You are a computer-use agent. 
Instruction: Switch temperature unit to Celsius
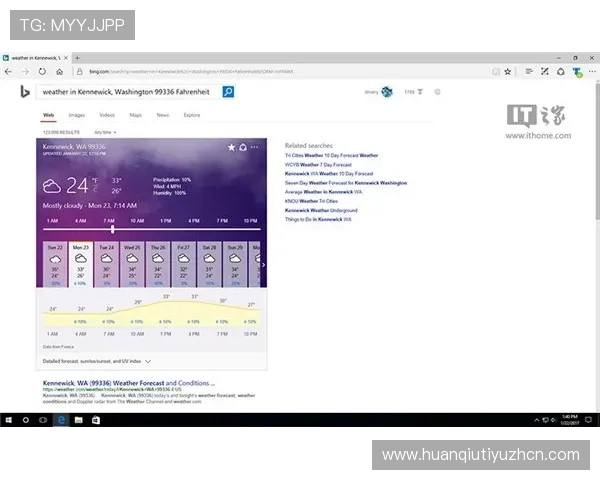(x=95, y=189)
